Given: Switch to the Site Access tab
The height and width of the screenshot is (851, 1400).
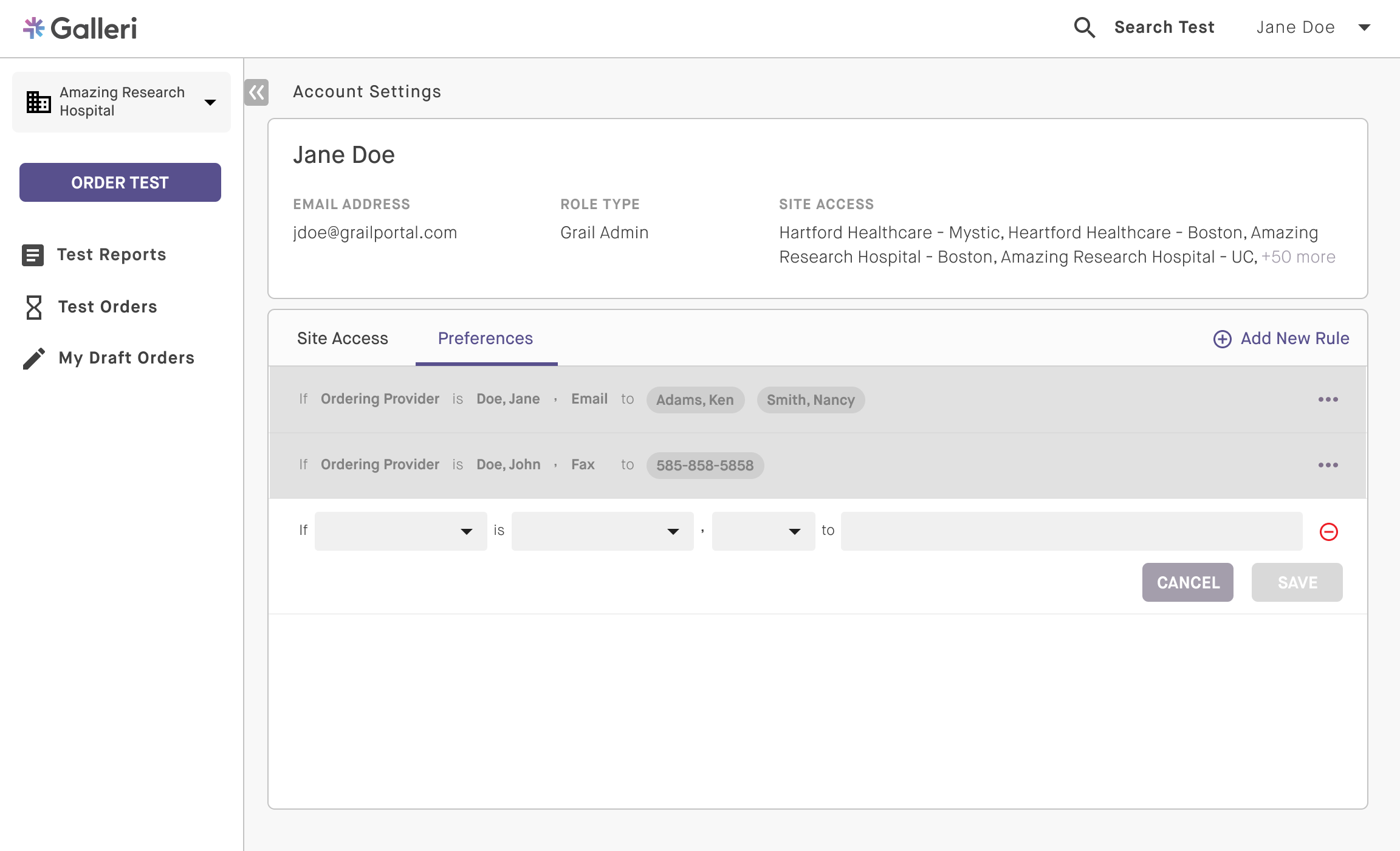Looking at the screenshot, I should (342, 338).
